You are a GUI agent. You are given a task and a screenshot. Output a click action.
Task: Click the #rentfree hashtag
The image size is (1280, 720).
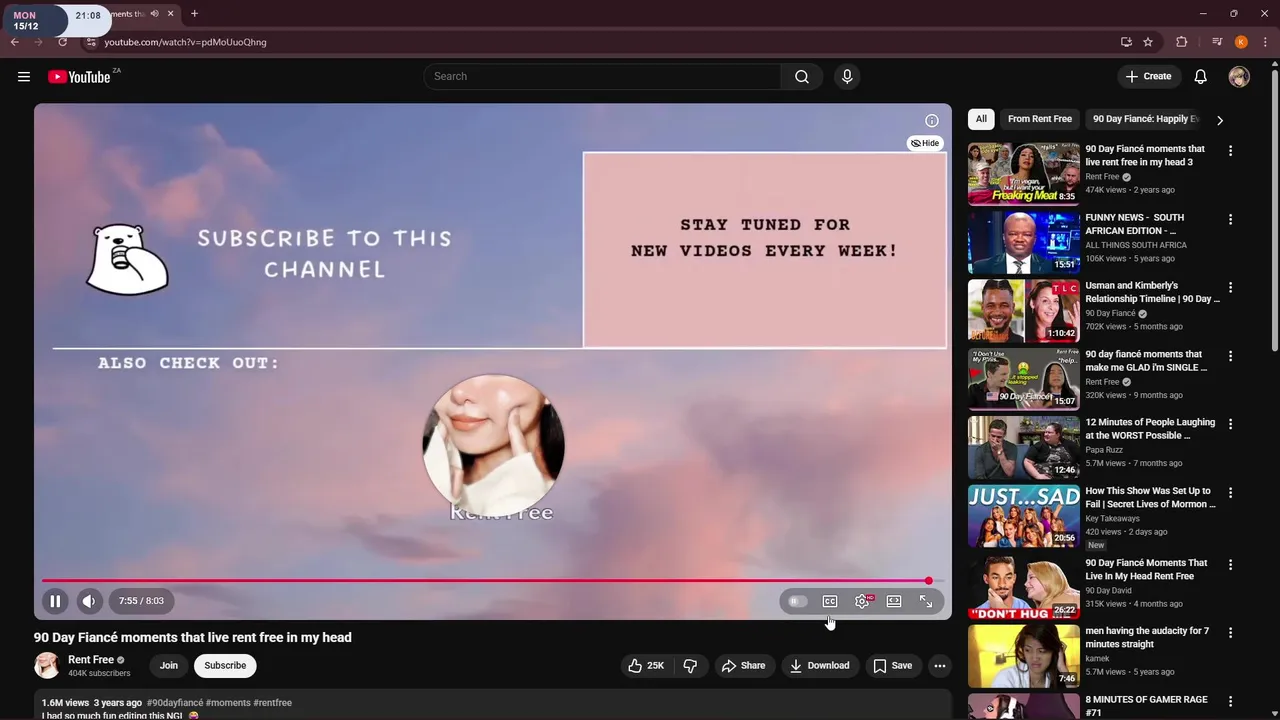[272, 703]
